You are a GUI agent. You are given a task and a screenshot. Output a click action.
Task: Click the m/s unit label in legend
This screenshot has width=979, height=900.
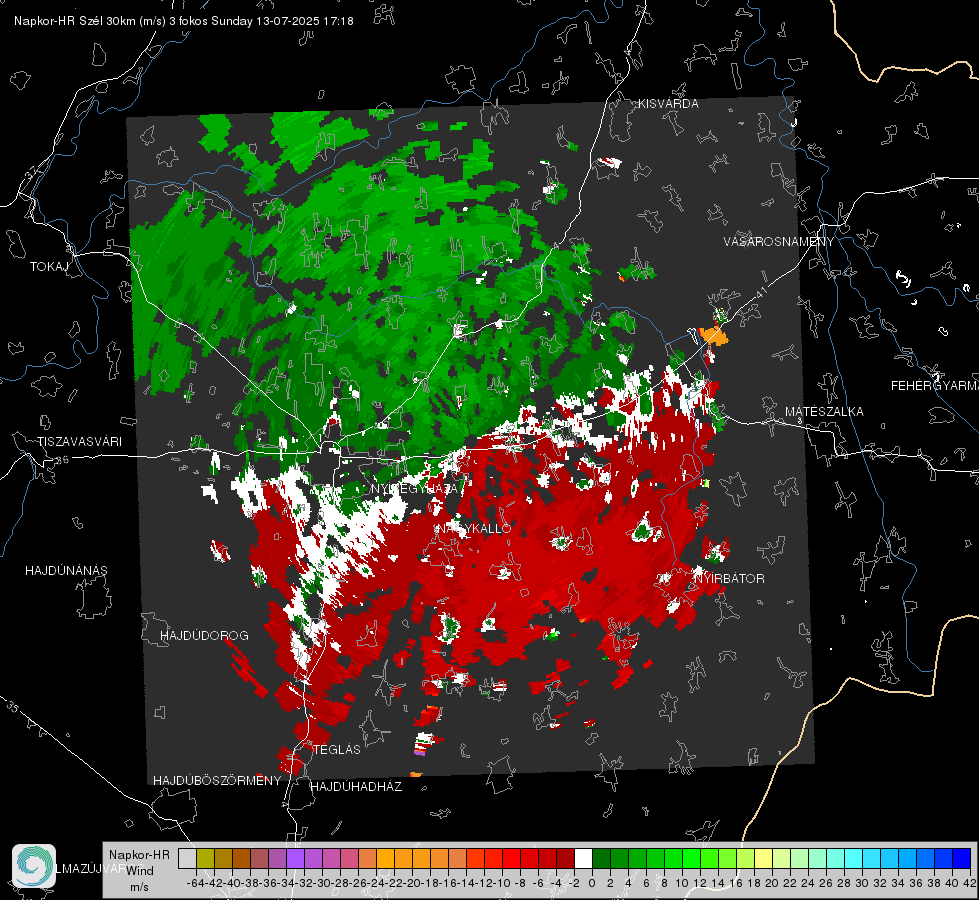click(x=139, y=887)
